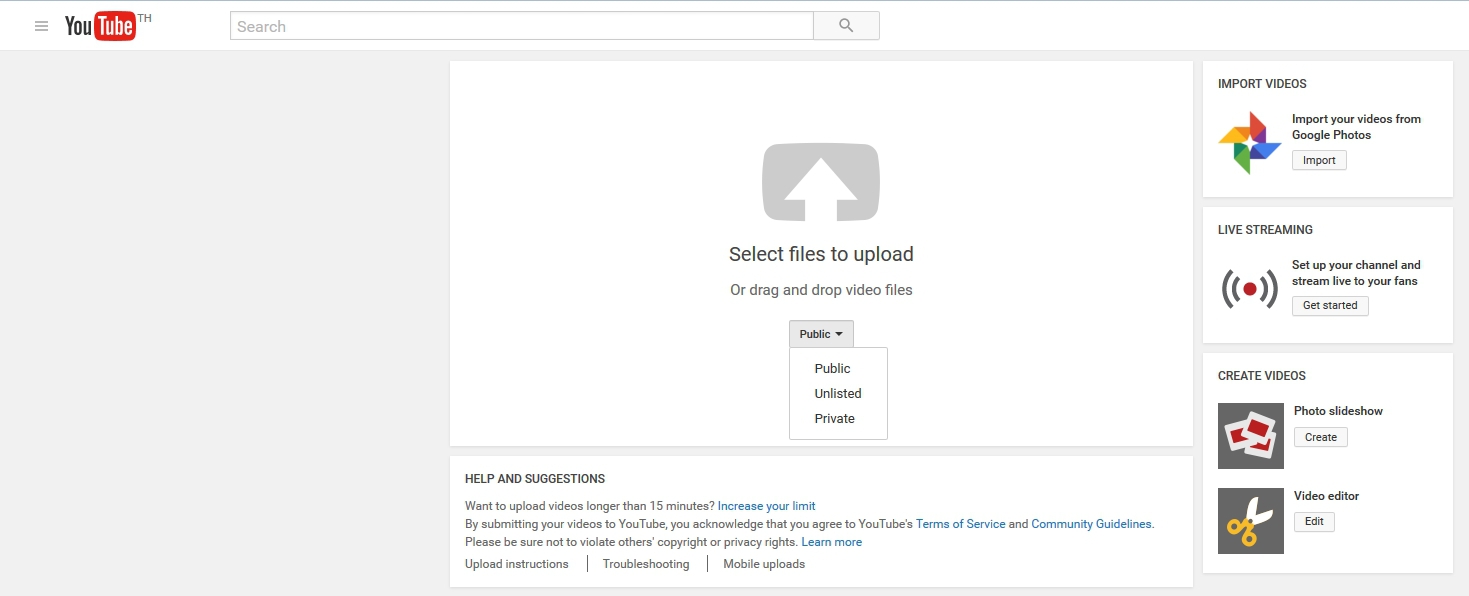Open the Increase your limit link
This screenshot has height=596, width=1469.
tap(766, 506)
